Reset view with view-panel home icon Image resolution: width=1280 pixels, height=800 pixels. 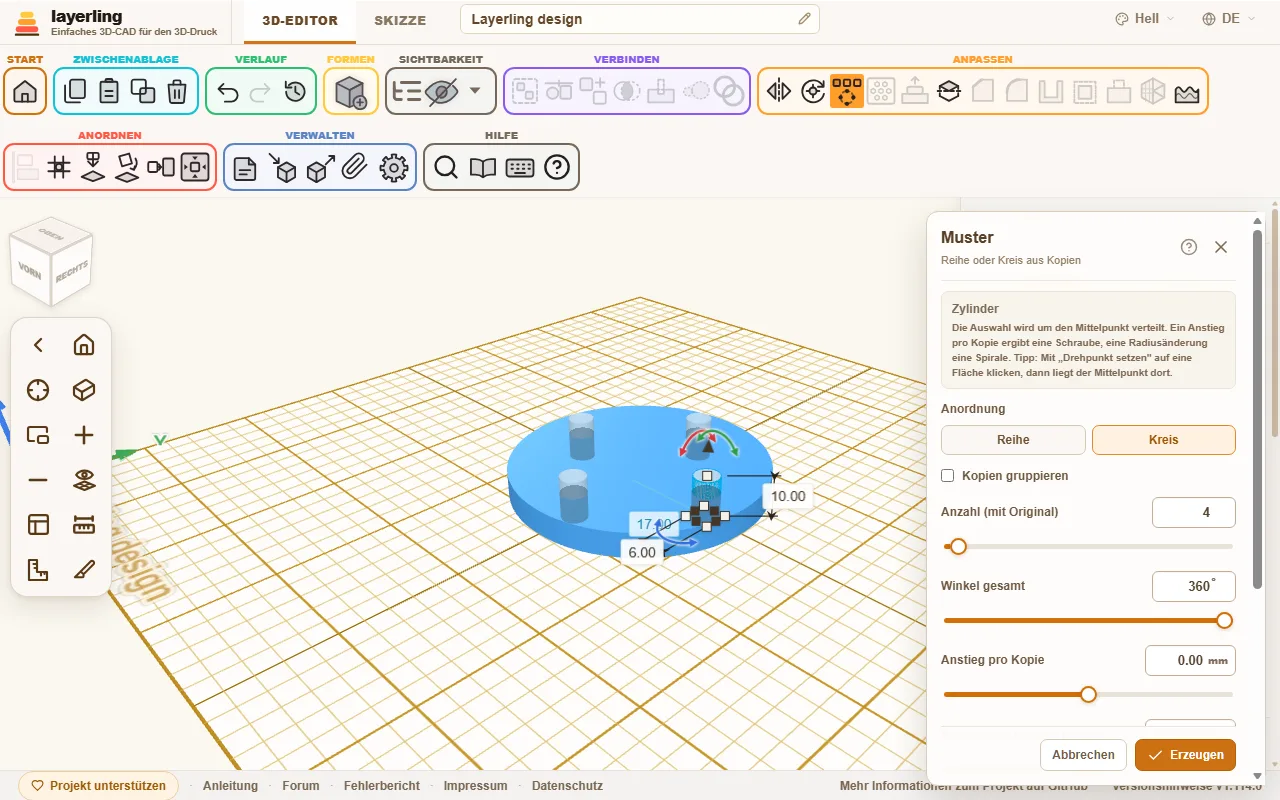click(84, 345)
